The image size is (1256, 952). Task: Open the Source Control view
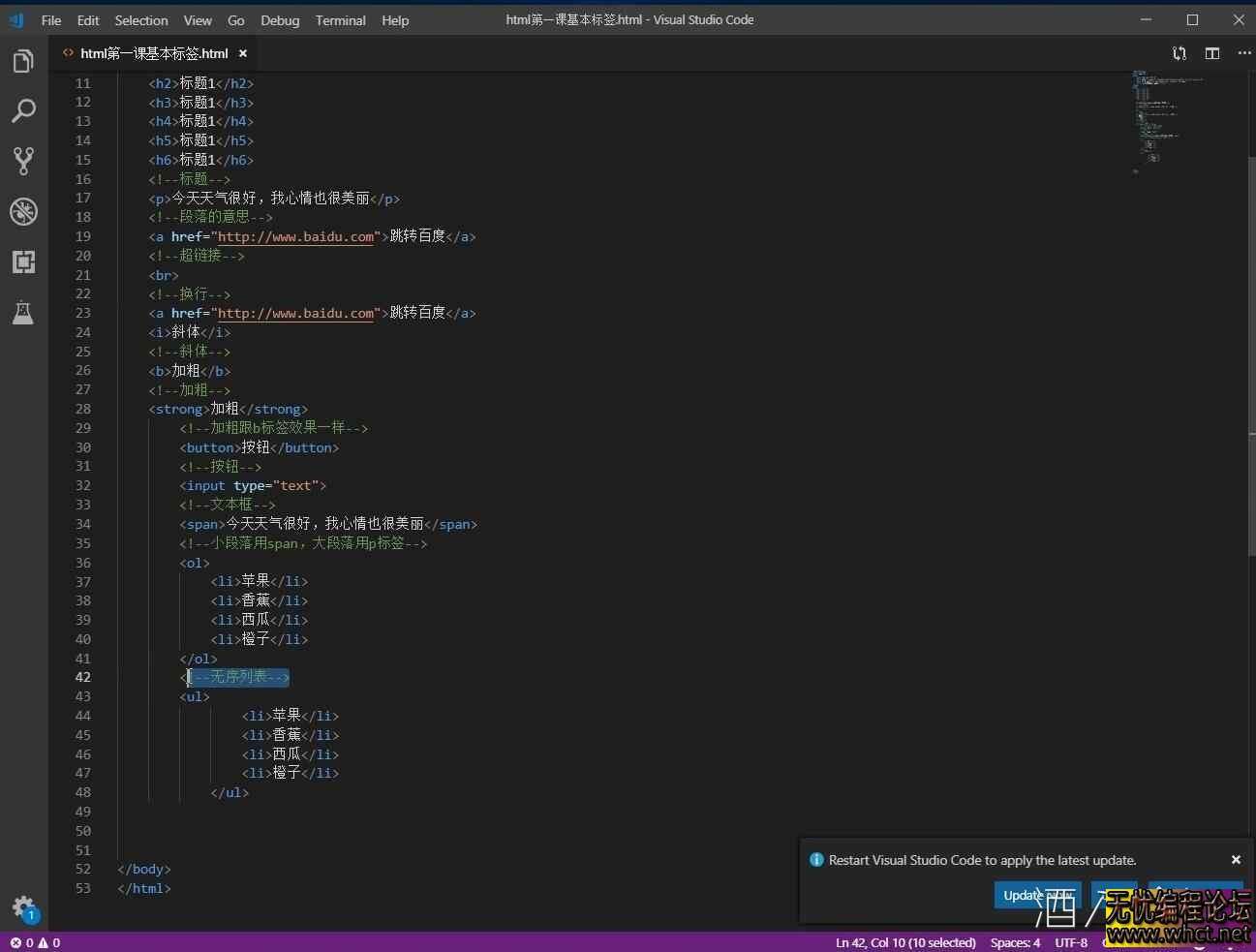click(23, 161)
